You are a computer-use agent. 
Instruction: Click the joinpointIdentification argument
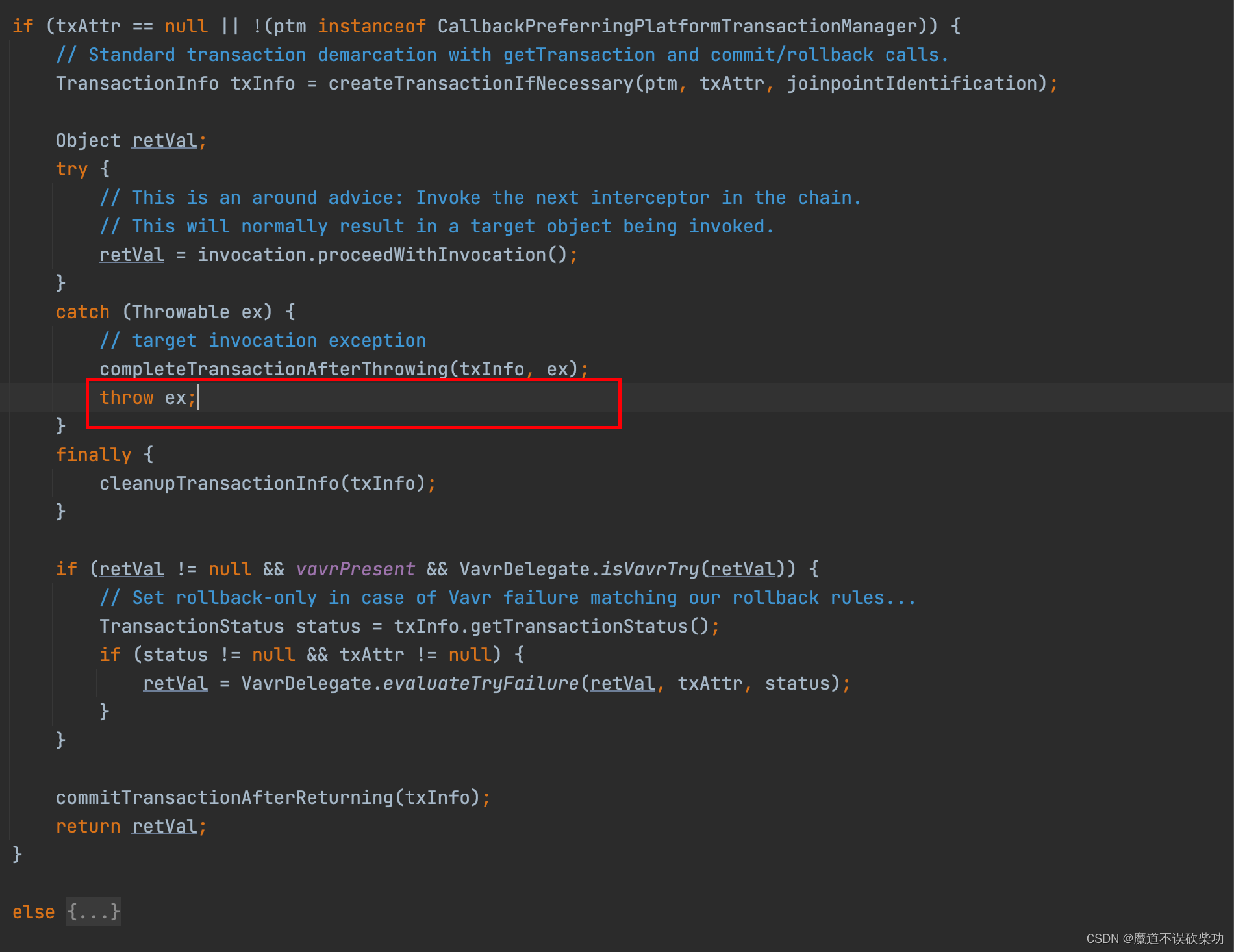[x=912, y=83]
